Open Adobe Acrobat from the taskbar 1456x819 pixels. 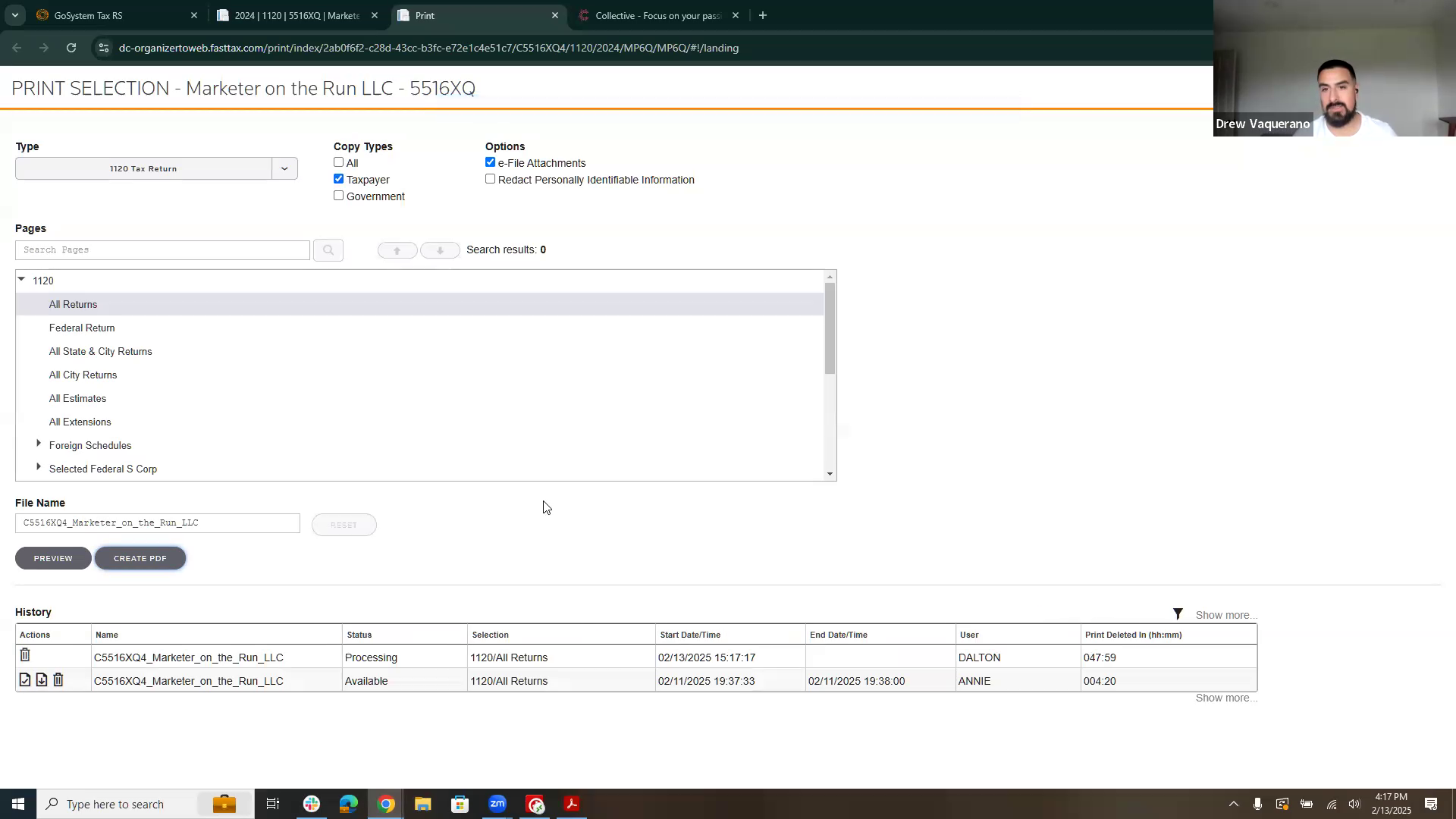[572, 804]
